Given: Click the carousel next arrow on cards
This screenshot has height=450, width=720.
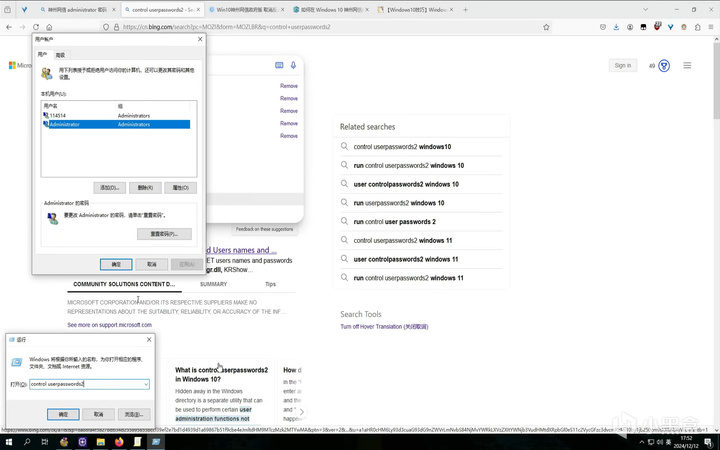Looking at the screenshot, I should pos(301,411).
